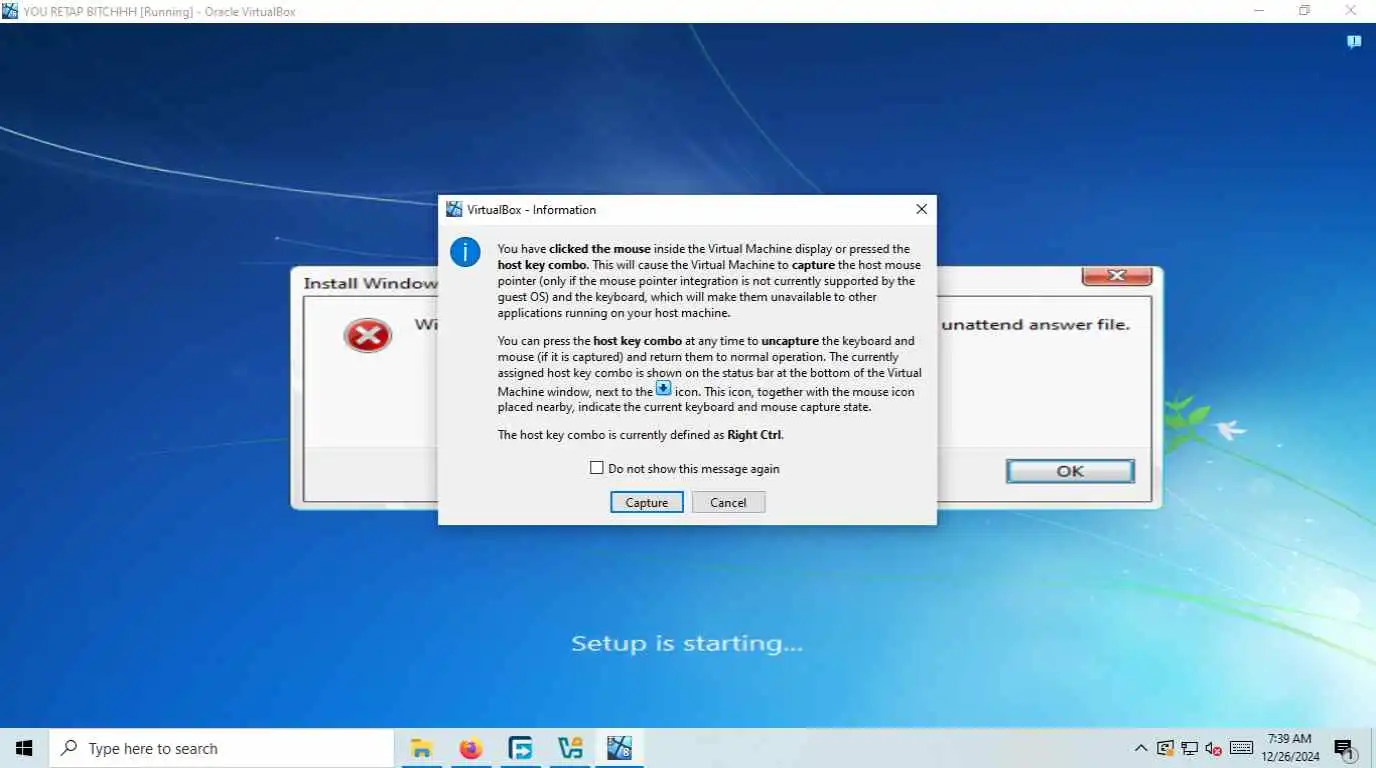Viewport: 1376px width, 768px height.
Task: Click the host key arrow icon in the dialog text
Action: pyautogui.click(x=663, y=388)
